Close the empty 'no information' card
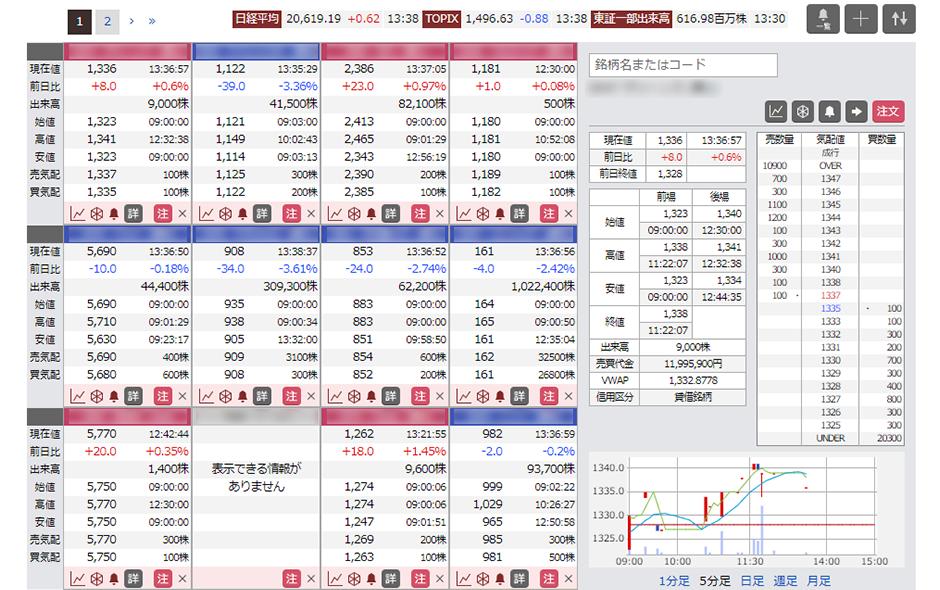The width and height of the screenshot is (940, 590). pos(310,578)
